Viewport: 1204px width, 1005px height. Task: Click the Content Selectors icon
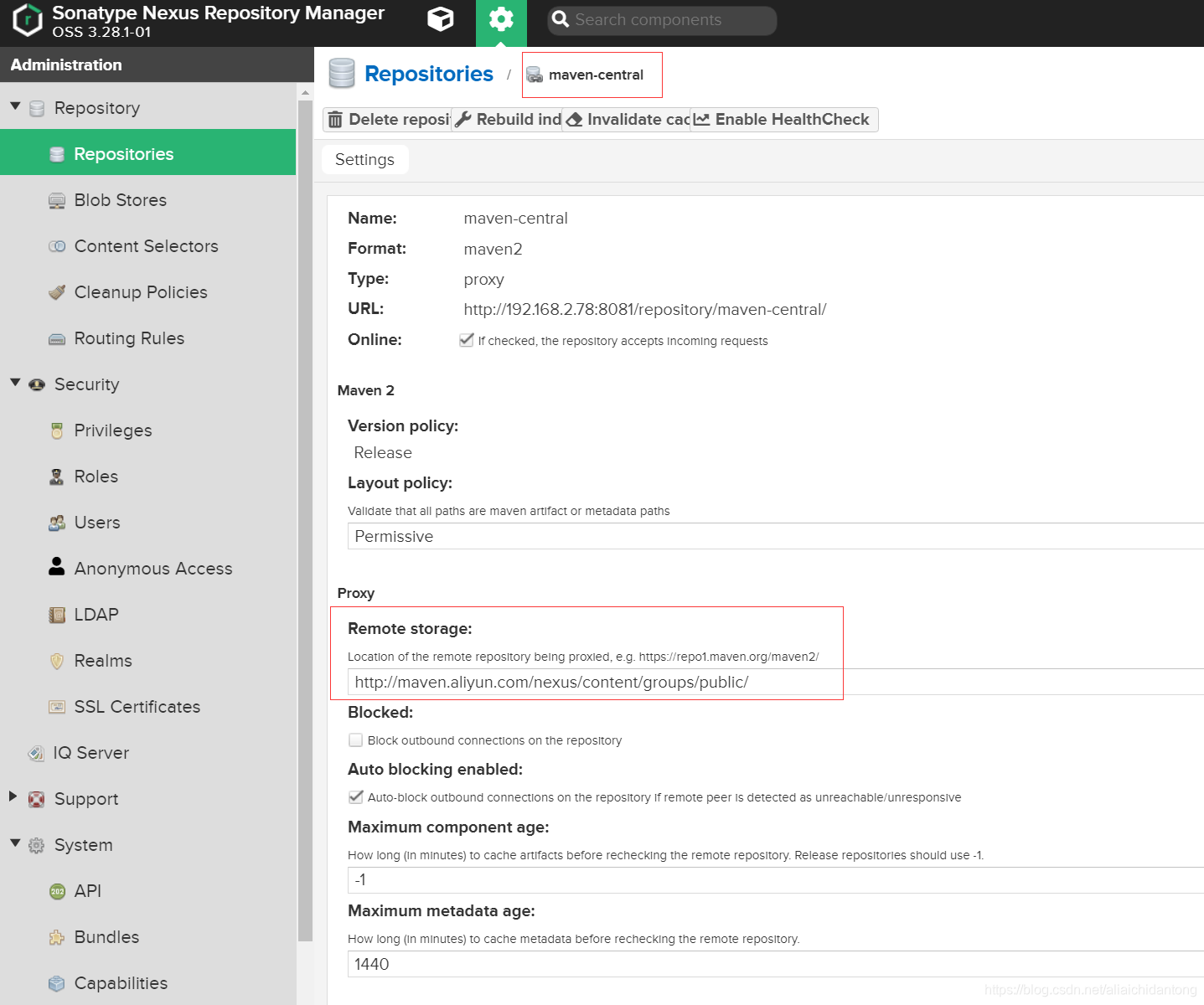point(57,246)
